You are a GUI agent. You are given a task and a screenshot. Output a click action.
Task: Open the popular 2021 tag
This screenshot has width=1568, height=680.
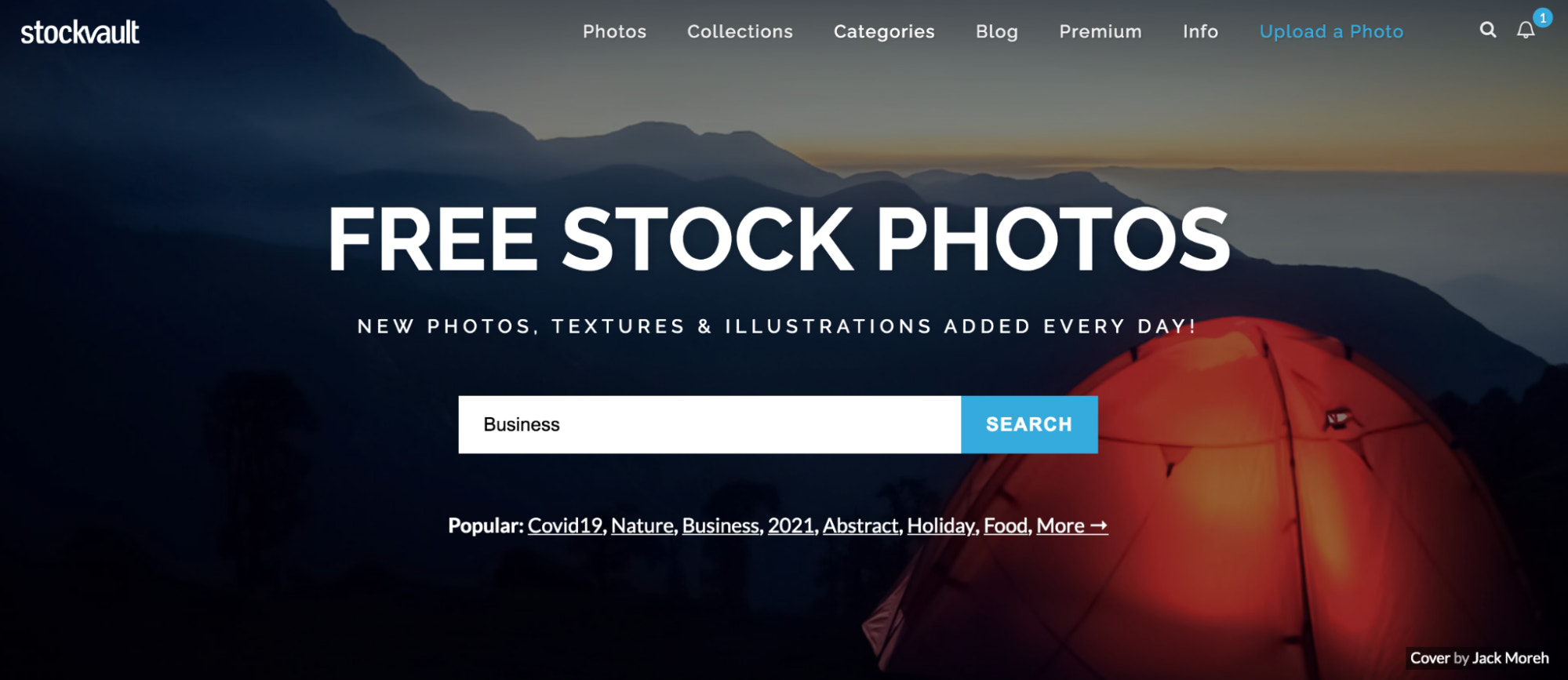(791, 525)
